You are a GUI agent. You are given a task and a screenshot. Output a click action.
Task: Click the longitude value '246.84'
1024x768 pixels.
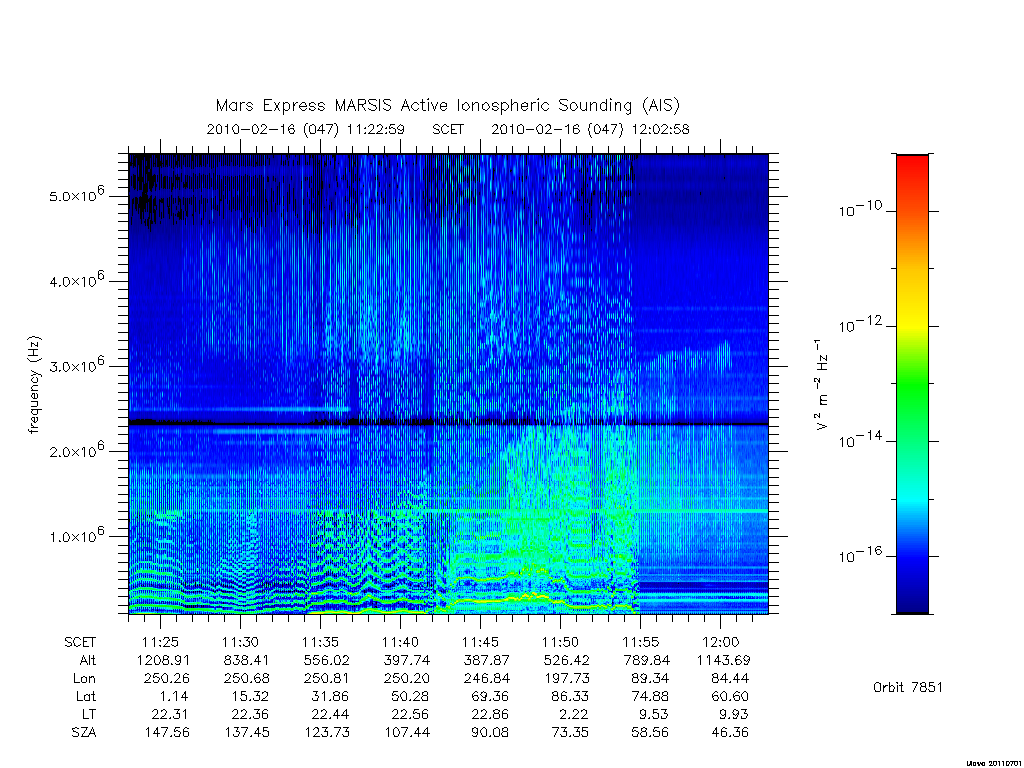coord(485,679)
